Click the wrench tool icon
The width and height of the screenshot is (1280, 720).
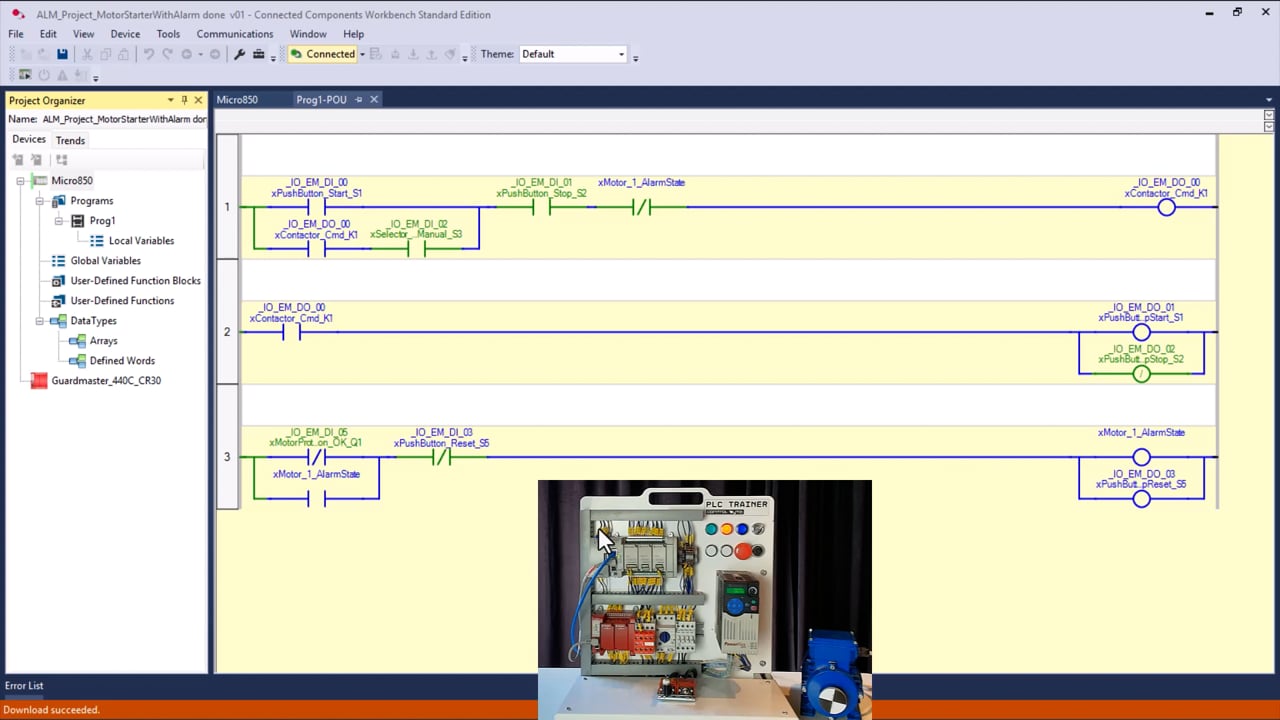(x=239, y=54)
